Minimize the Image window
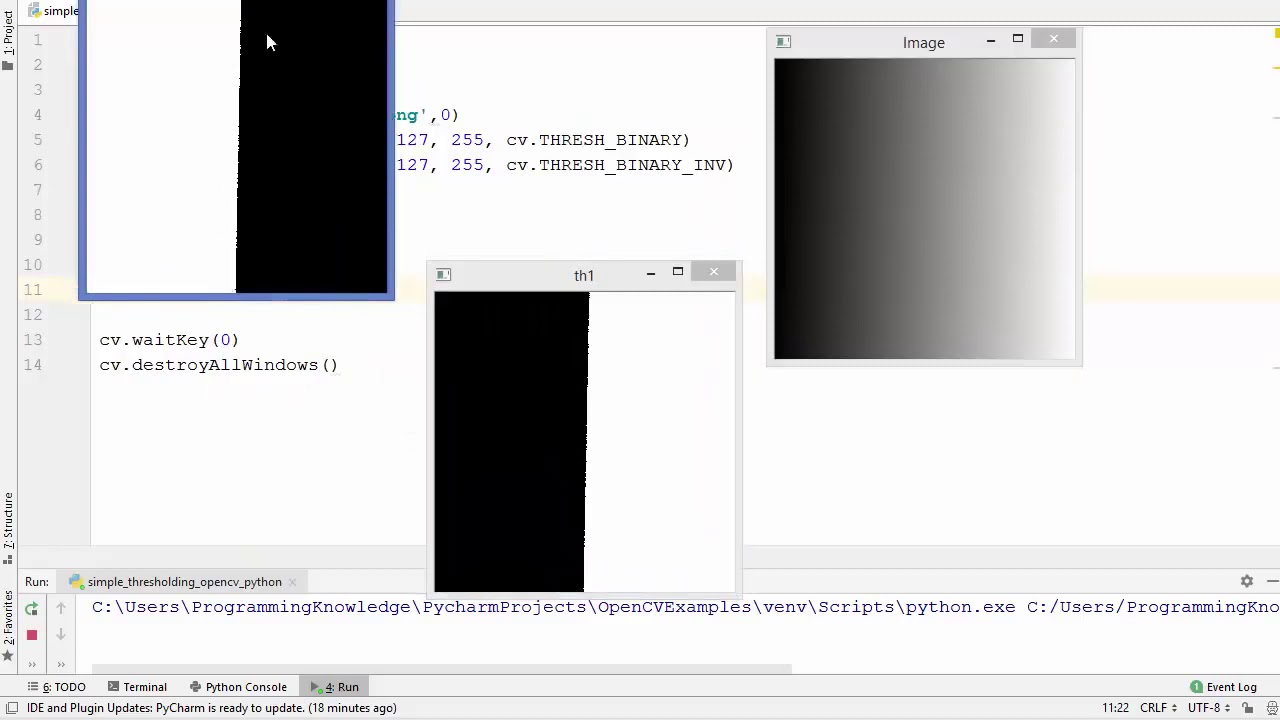 990,40
